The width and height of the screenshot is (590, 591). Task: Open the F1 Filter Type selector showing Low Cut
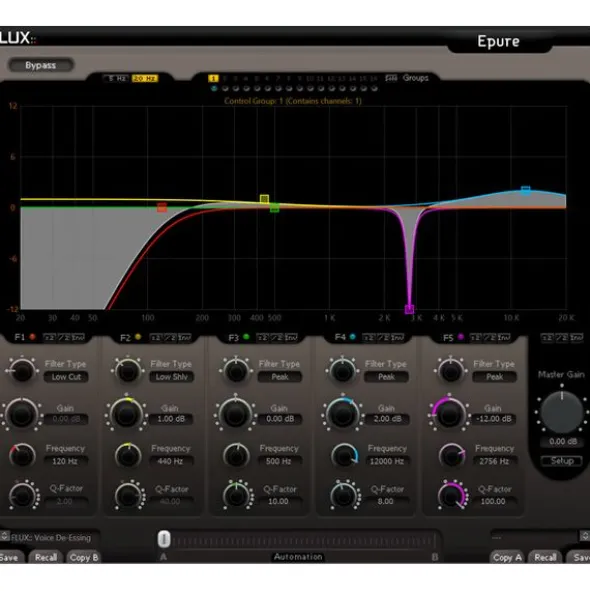(66, 377)
